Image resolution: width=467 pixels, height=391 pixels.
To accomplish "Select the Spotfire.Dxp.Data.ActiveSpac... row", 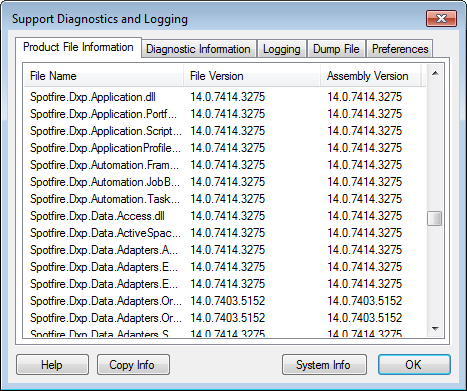I will [225, 233].
